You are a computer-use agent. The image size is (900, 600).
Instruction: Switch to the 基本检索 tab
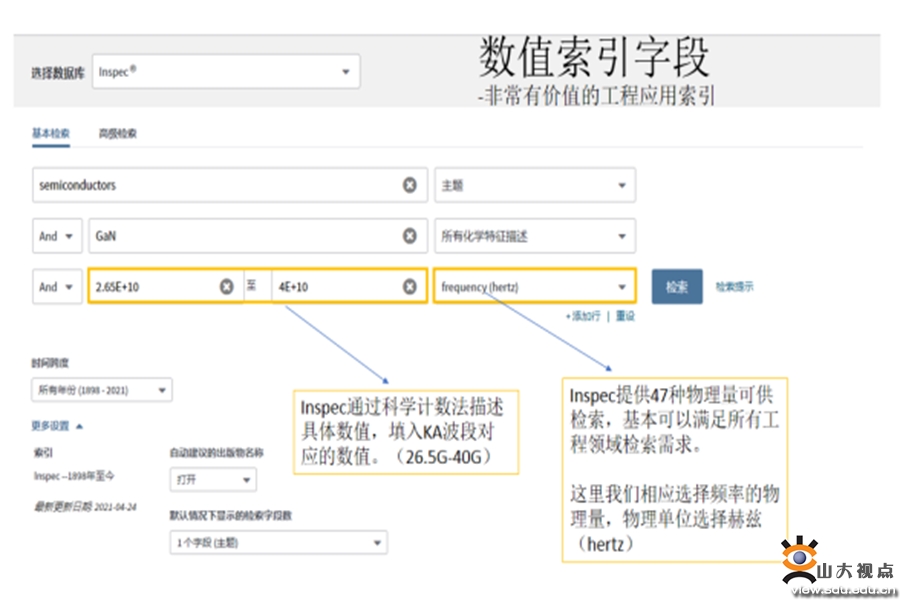coord(51,133)
